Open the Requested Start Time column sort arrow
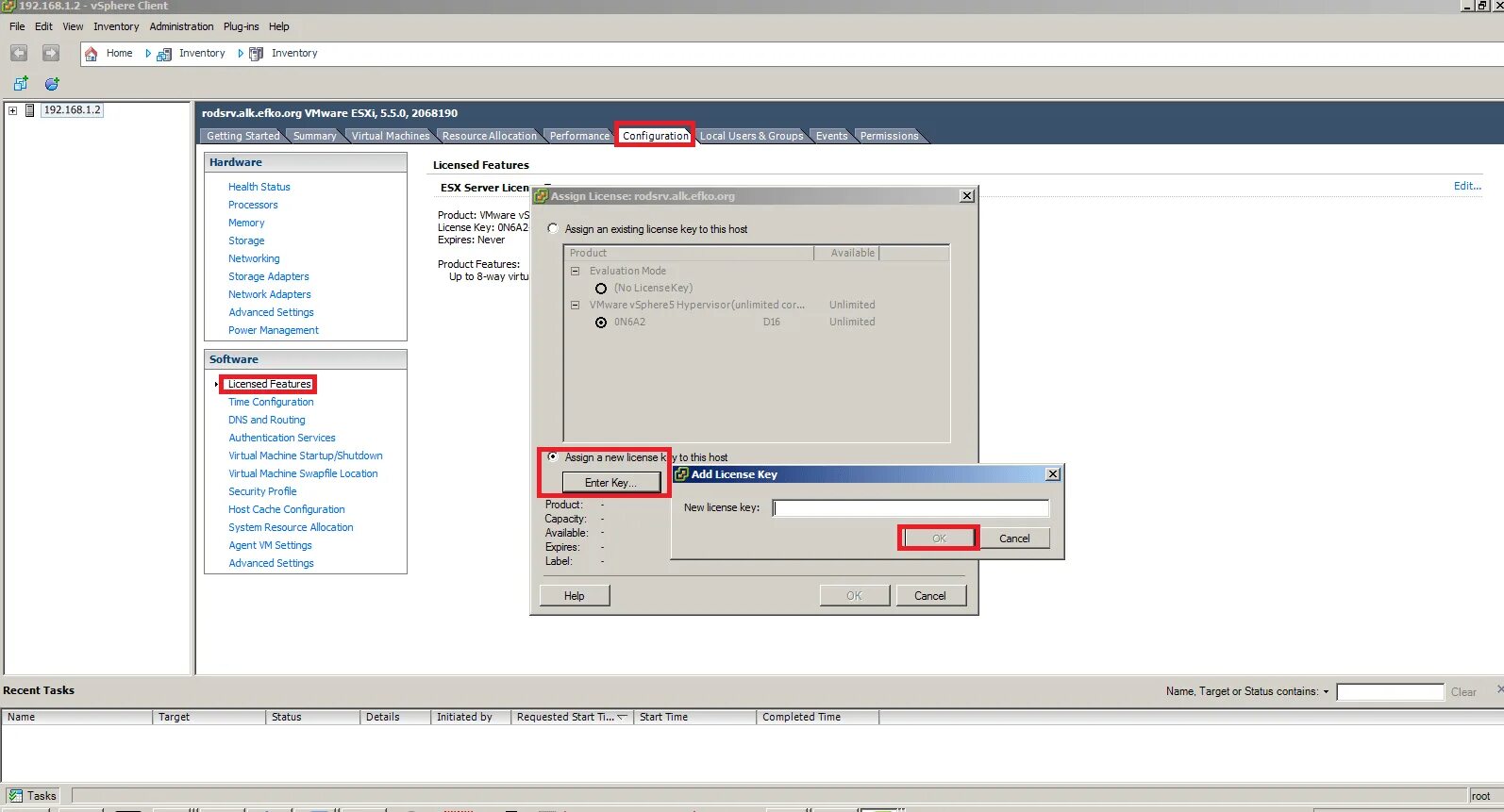The image size is (1504, 812). pyautogui.click(x=623, y=717)
